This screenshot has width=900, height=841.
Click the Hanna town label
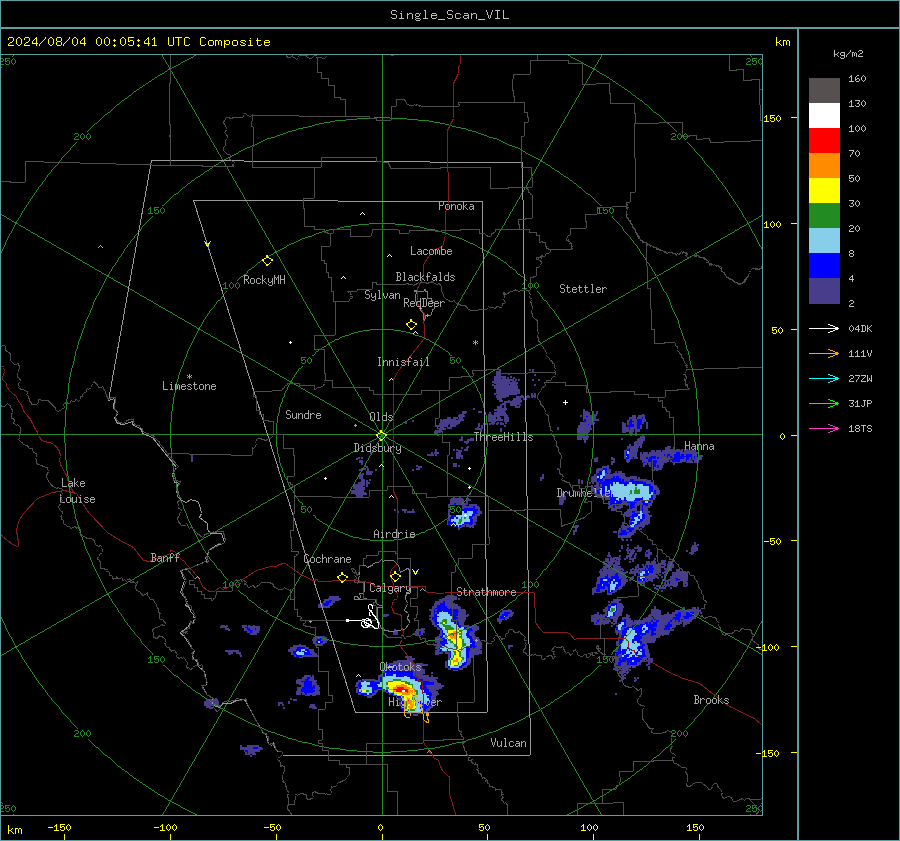[699, 446]
